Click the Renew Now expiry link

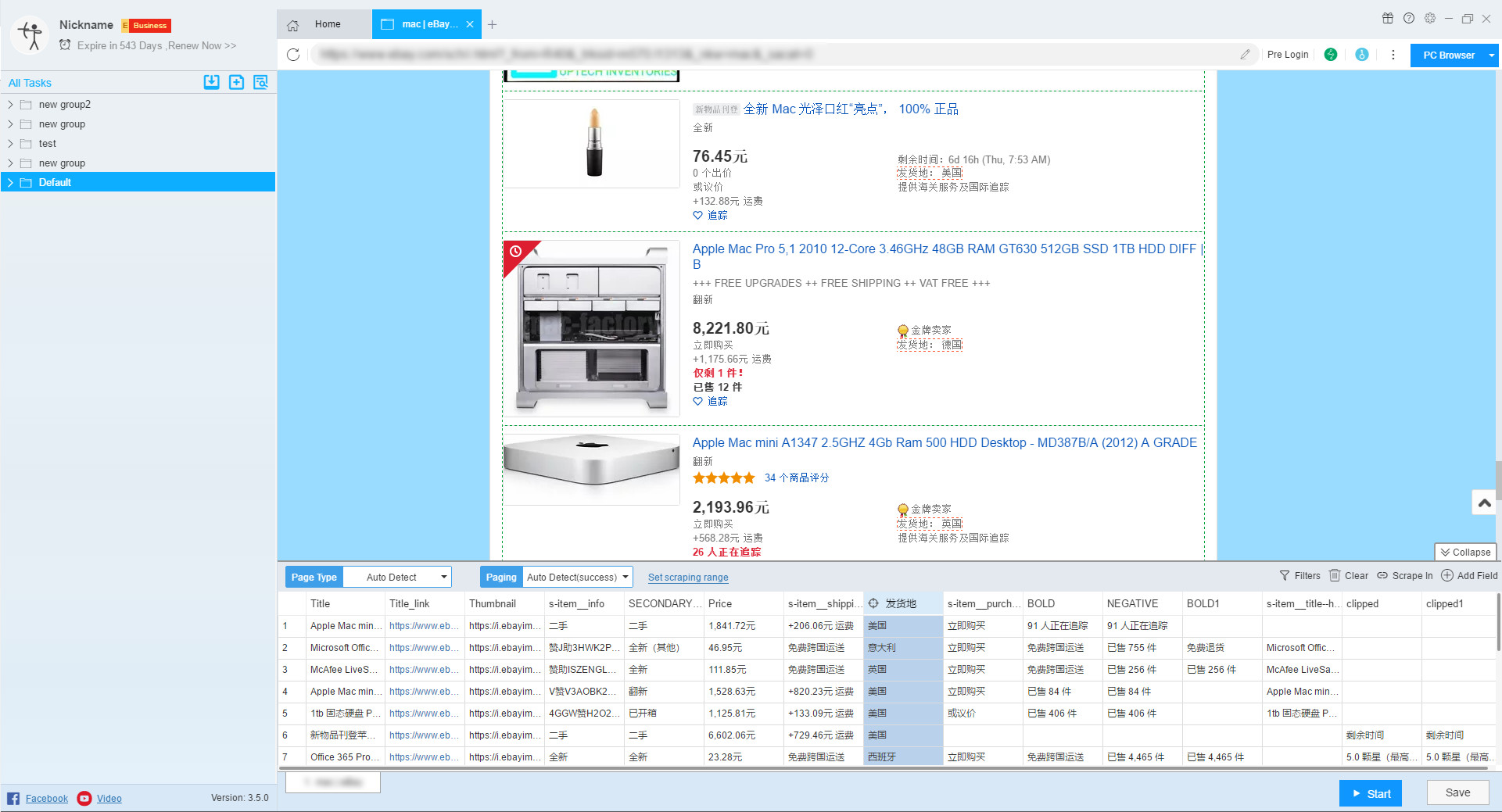202,45
